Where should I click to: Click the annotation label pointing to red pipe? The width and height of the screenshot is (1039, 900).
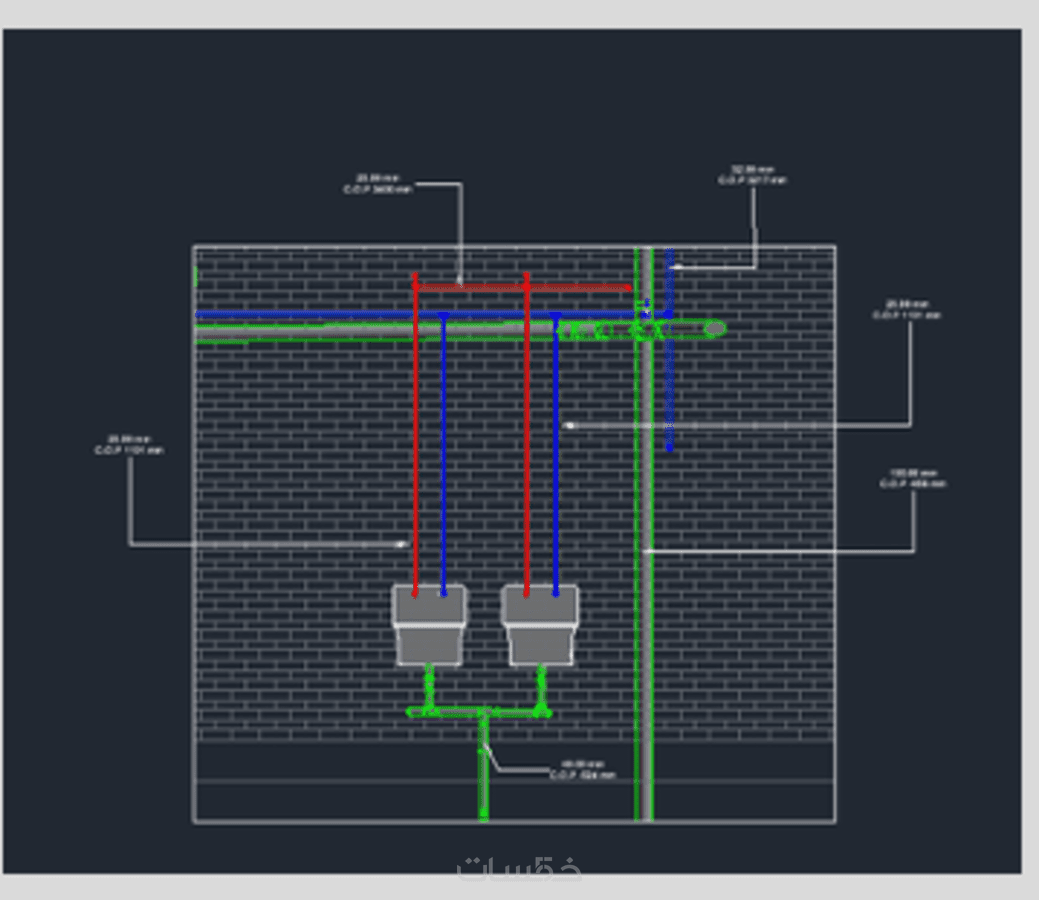coord(378,184)
